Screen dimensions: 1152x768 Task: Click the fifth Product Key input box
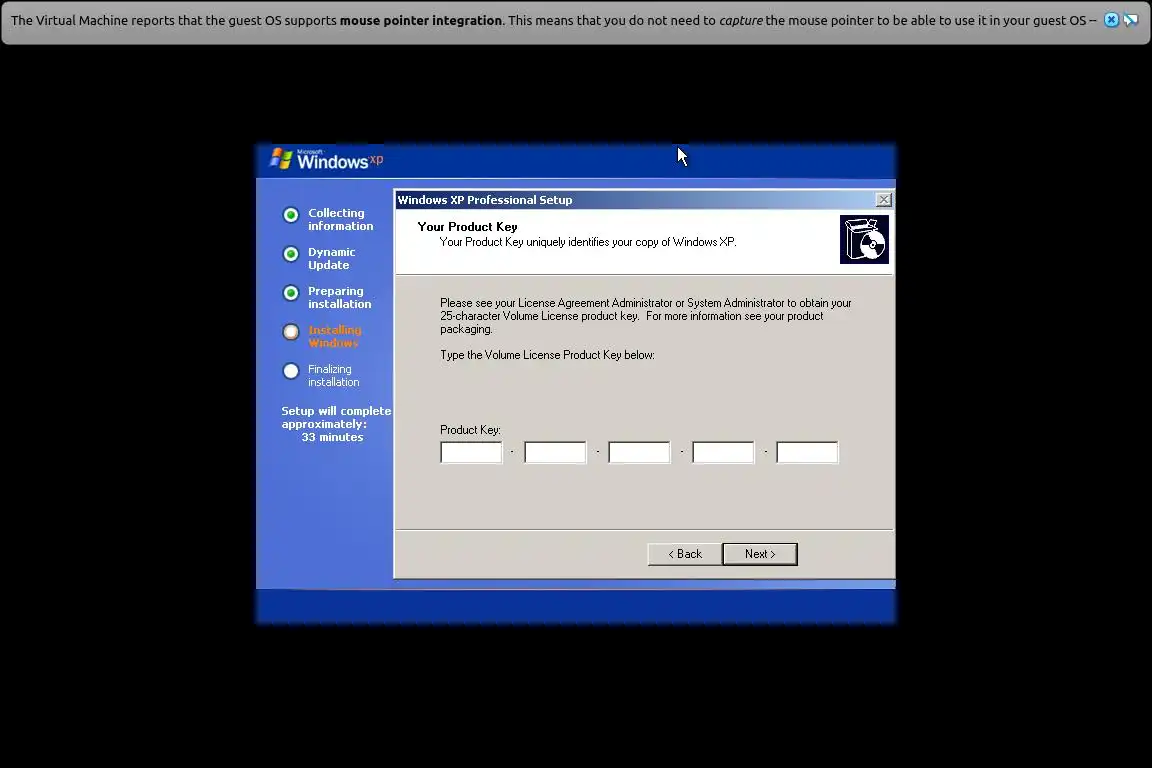coord(807,453)
